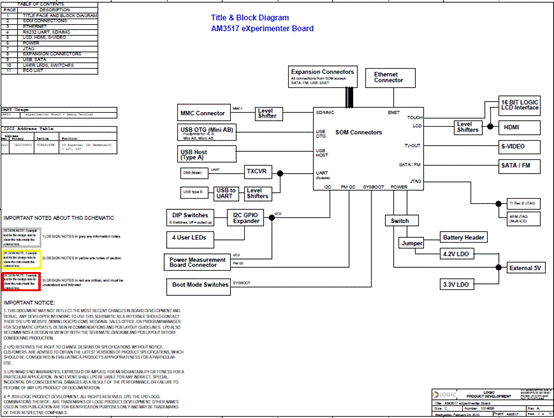Image resolution: width=554 pixels, height=418 pixels.
Task: Click the POWER pin label on SOM
Action: 399,187
